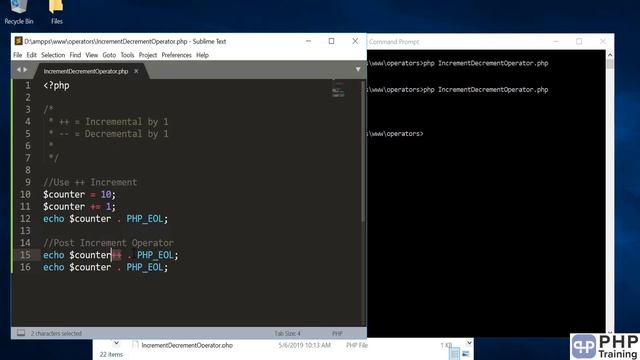Click the '5/6/2019 10:13 AM' date cell

[x=304, y=345]
